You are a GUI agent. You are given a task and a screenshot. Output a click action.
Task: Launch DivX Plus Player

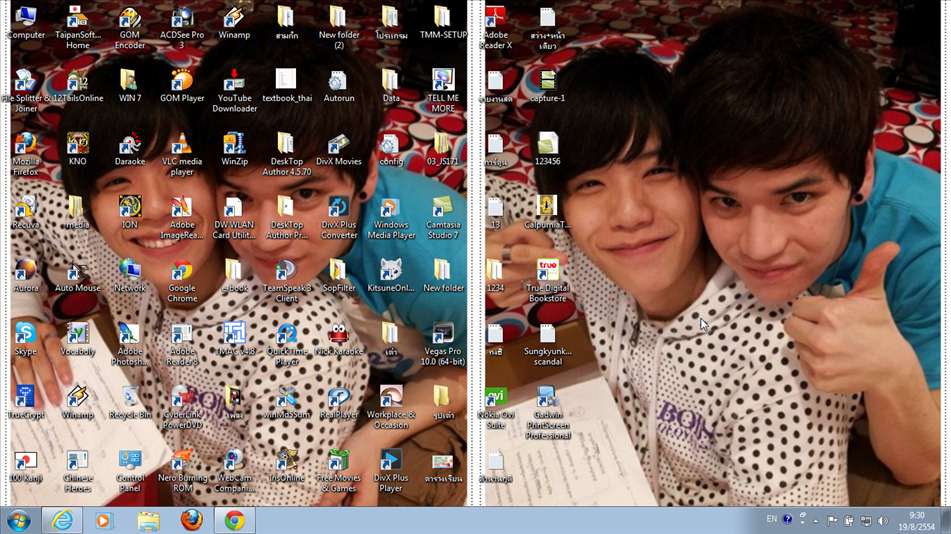coord(391,471)
